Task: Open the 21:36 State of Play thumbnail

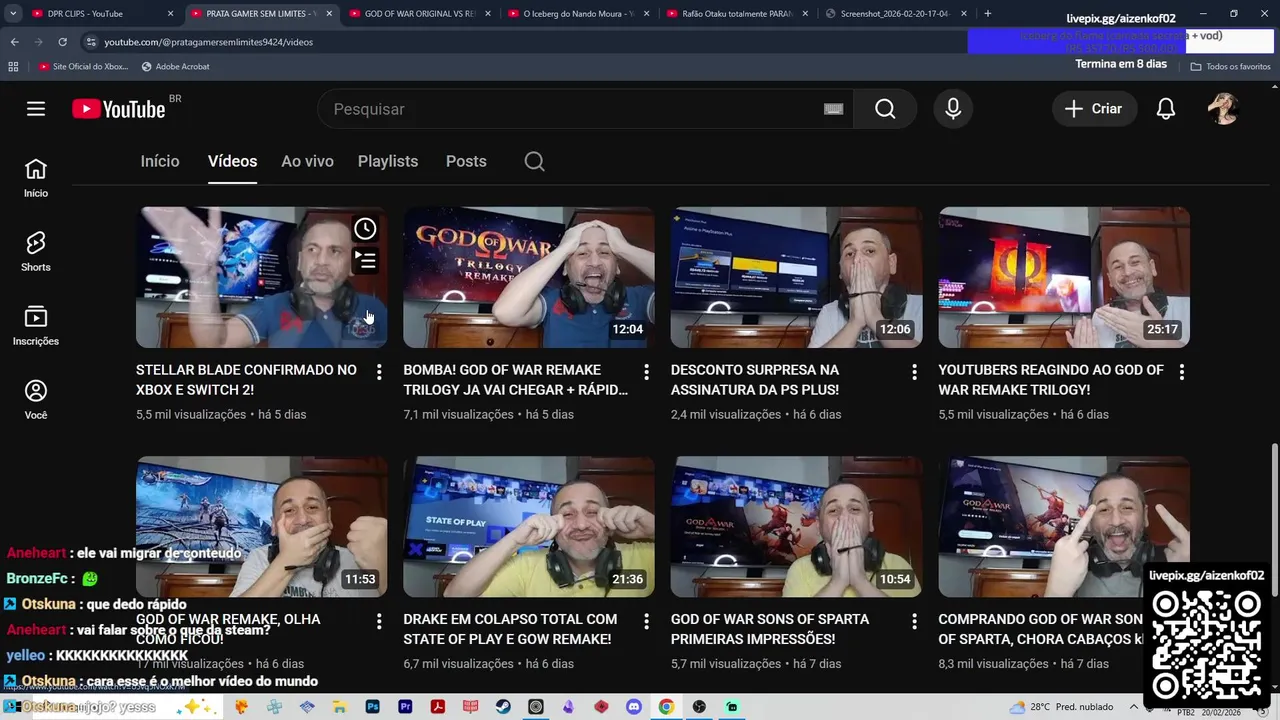Action: pyautogui.click(x=529, y=527)
